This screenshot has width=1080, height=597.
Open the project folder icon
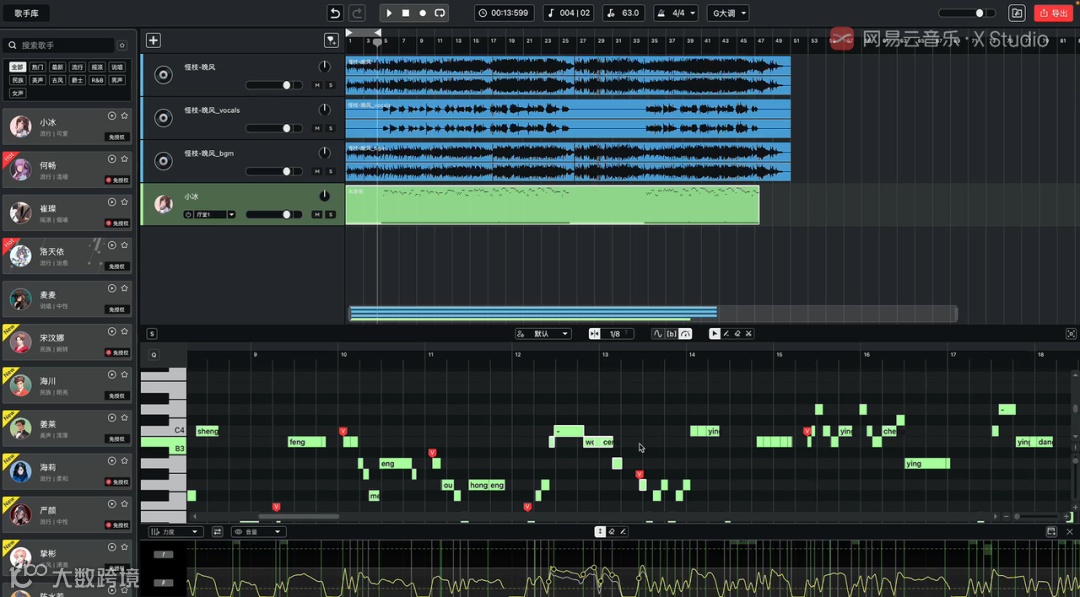(x=1017, y=13)
